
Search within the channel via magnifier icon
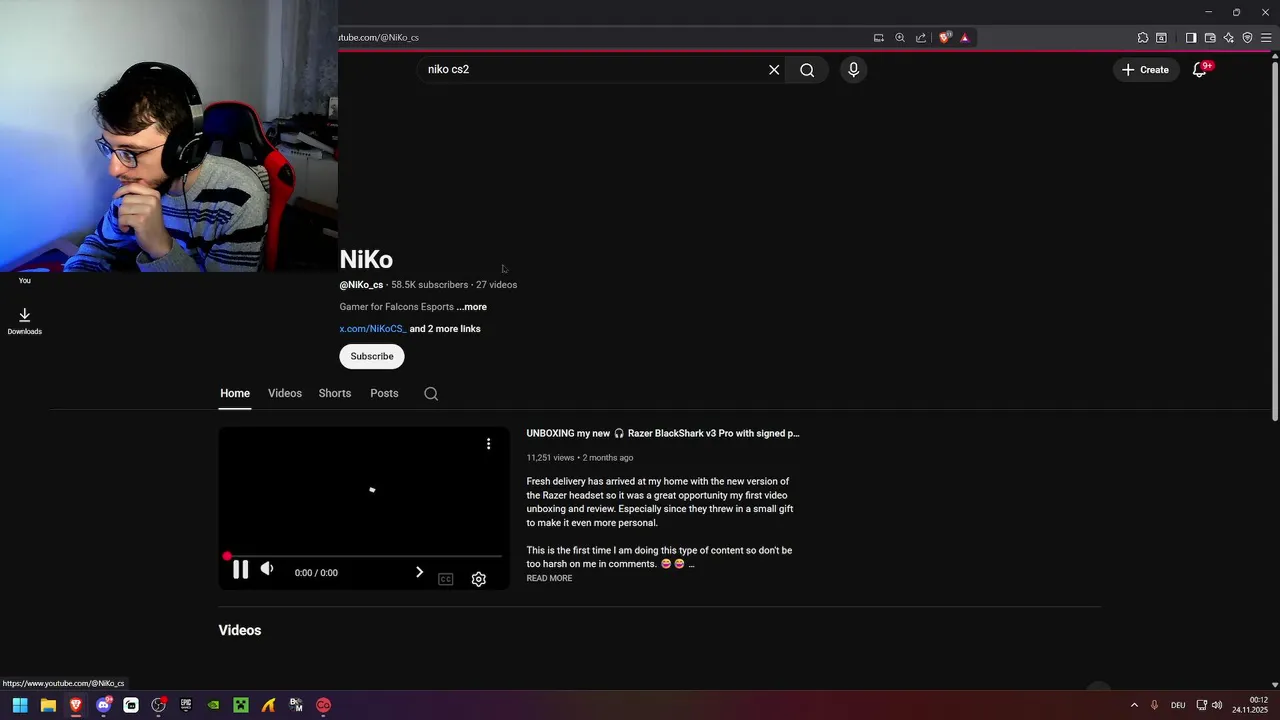click(x=431, y=394)
